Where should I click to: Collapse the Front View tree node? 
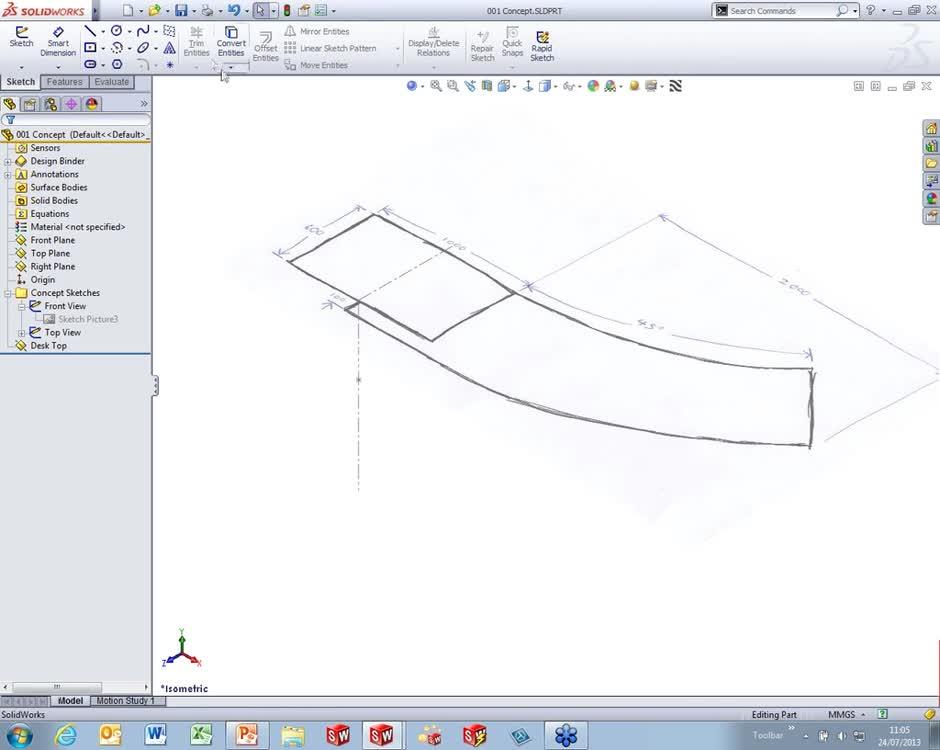pos(22,306)
